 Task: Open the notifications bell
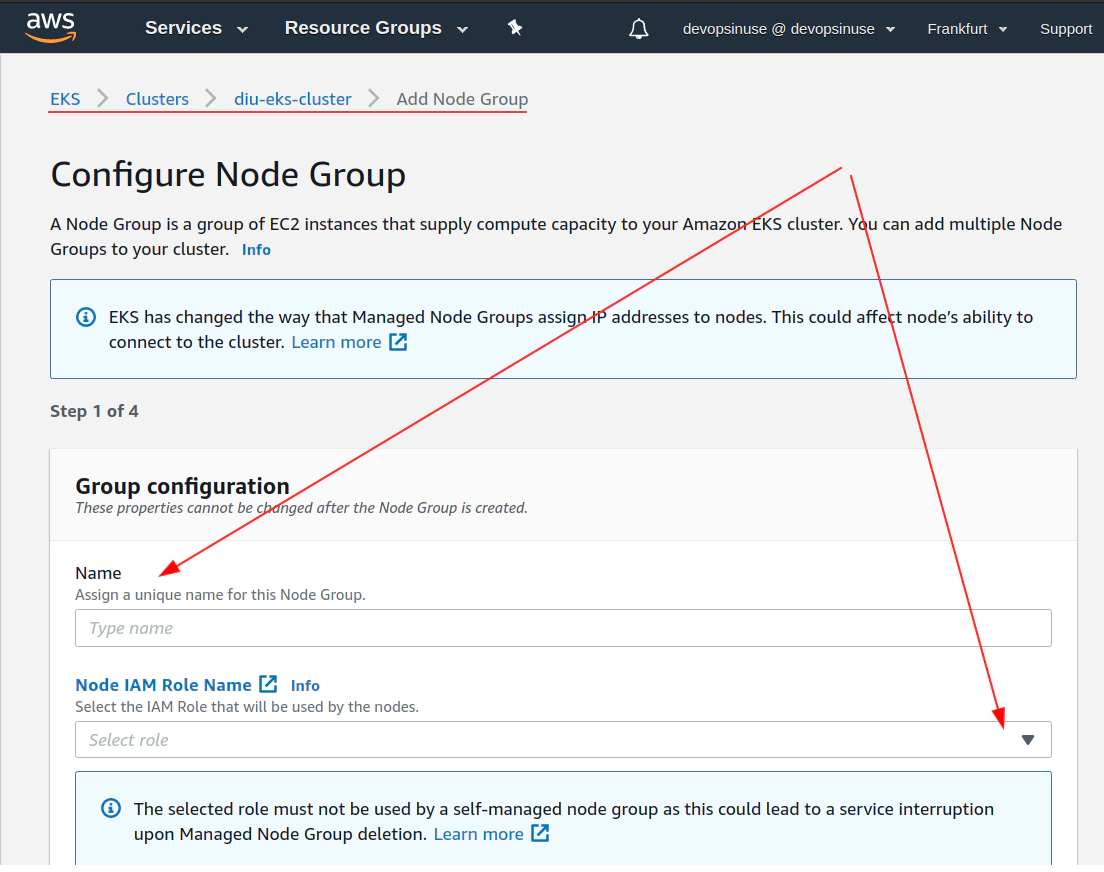coord(639,29)
